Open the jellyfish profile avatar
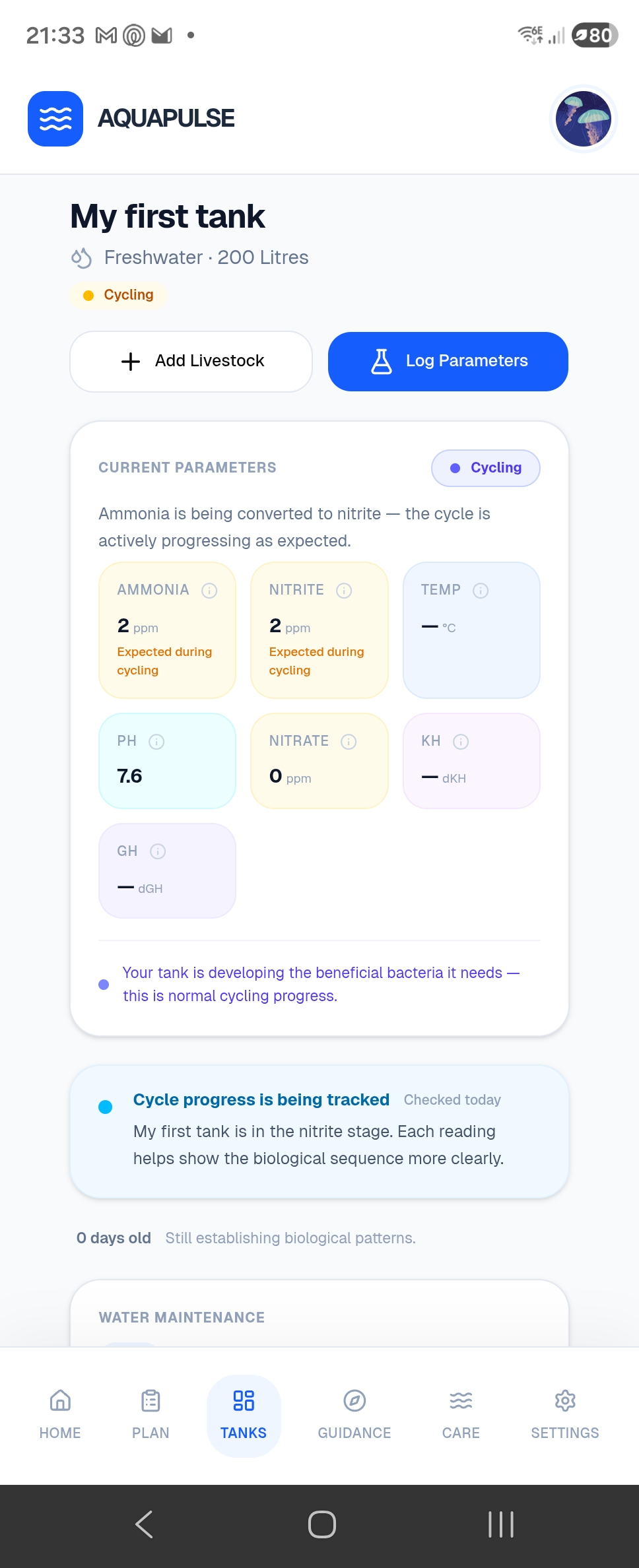 click(x=583, y=119)
